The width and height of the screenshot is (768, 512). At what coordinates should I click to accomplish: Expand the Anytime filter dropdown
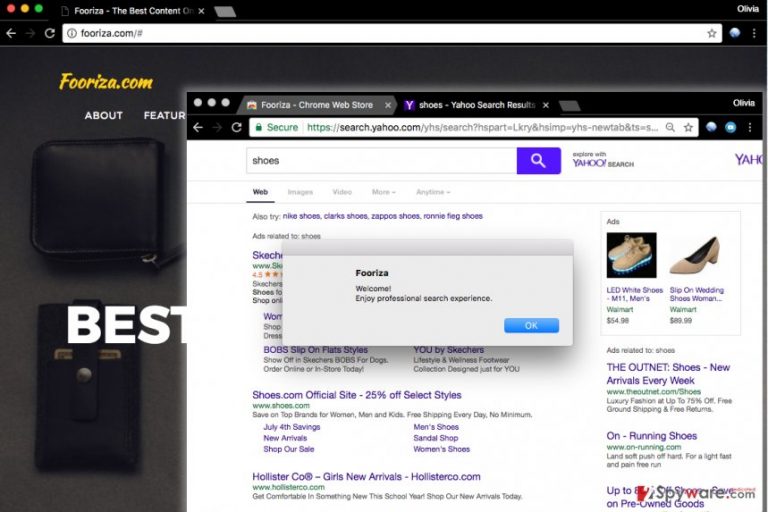click(x=433, y=192)
